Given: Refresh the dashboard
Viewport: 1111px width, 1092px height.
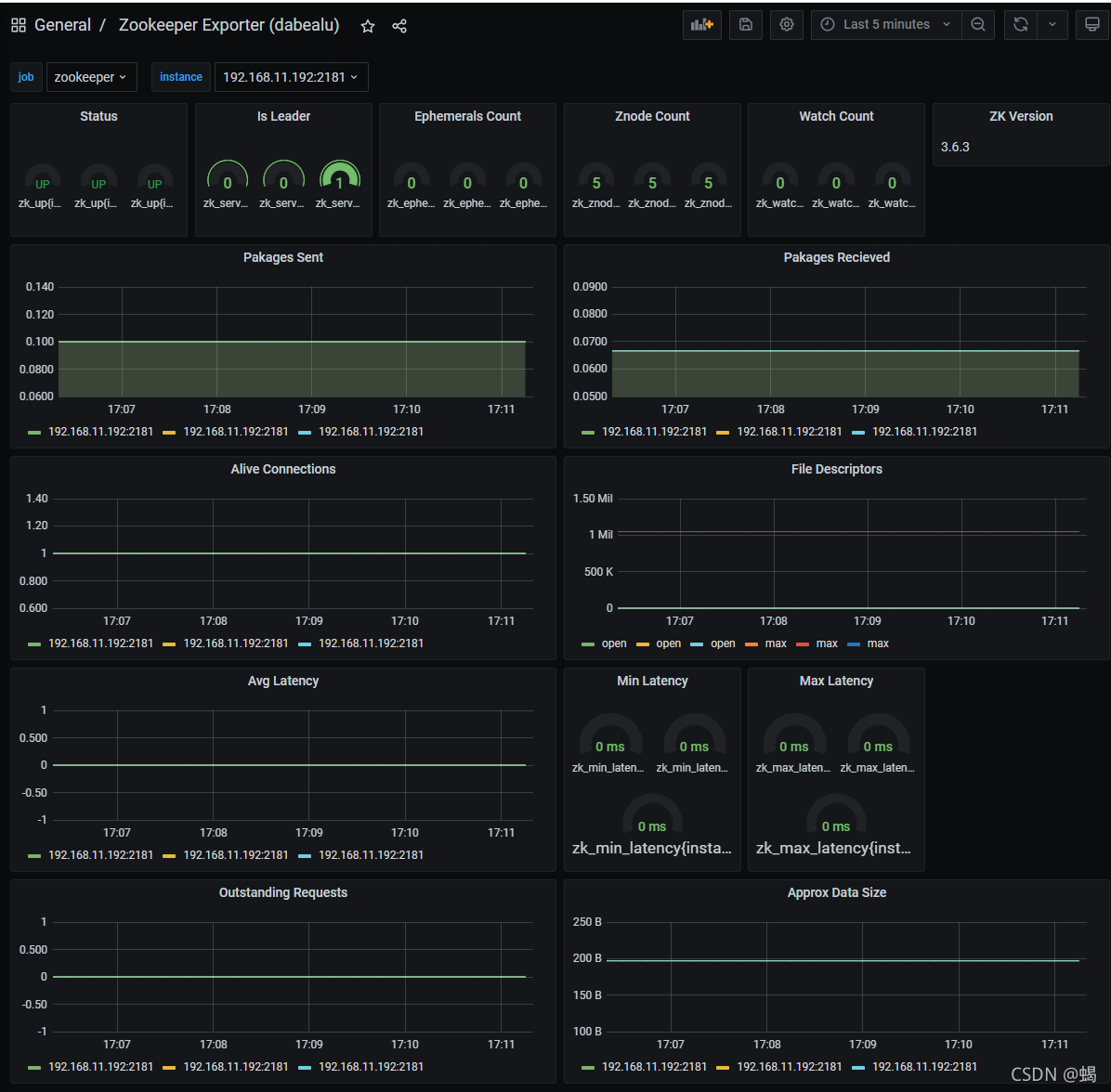Looking at the screenshot, I should point(1020,25).
